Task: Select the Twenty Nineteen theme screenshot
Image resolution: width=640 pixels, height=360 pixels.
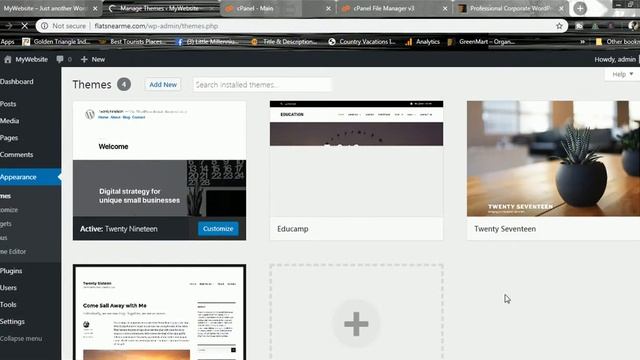Action: click(160, 158)
